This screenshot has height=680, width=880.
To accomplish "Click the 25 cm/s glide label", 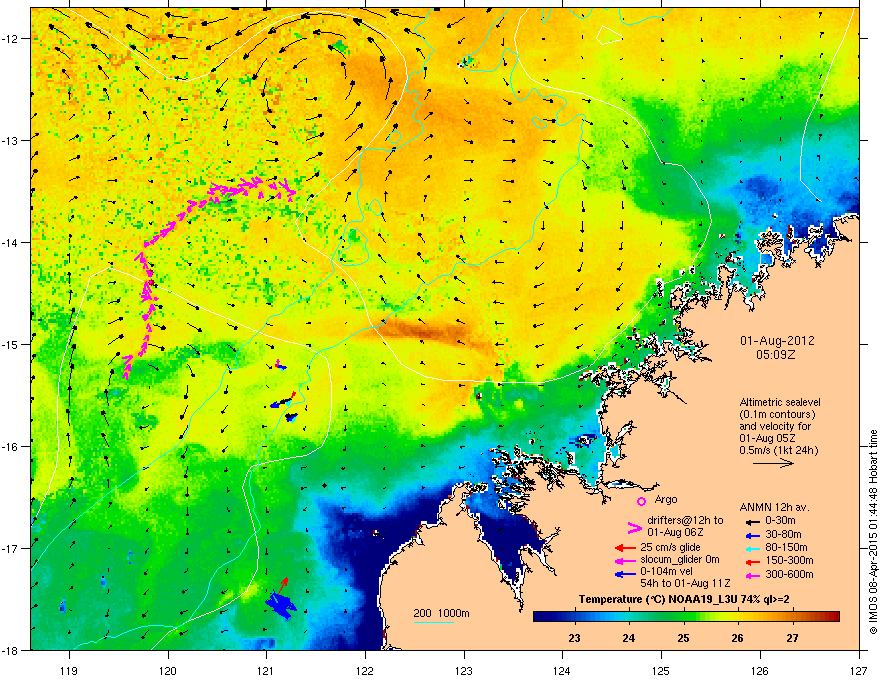I will tap(670, 547).
